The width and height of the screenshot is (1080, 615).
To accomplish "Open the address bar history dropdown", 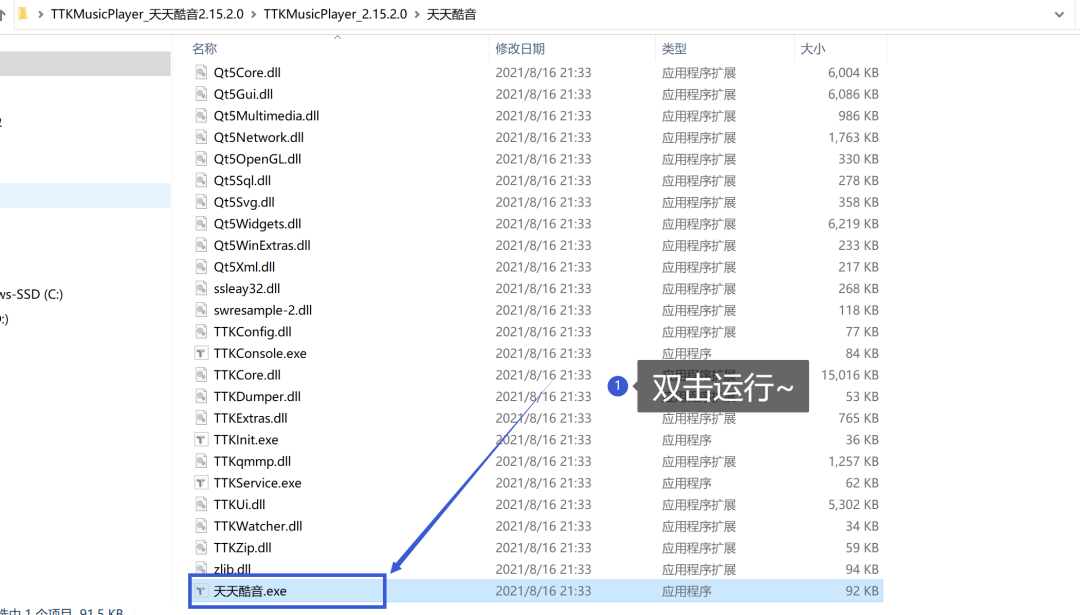I will pos(1059,14).
